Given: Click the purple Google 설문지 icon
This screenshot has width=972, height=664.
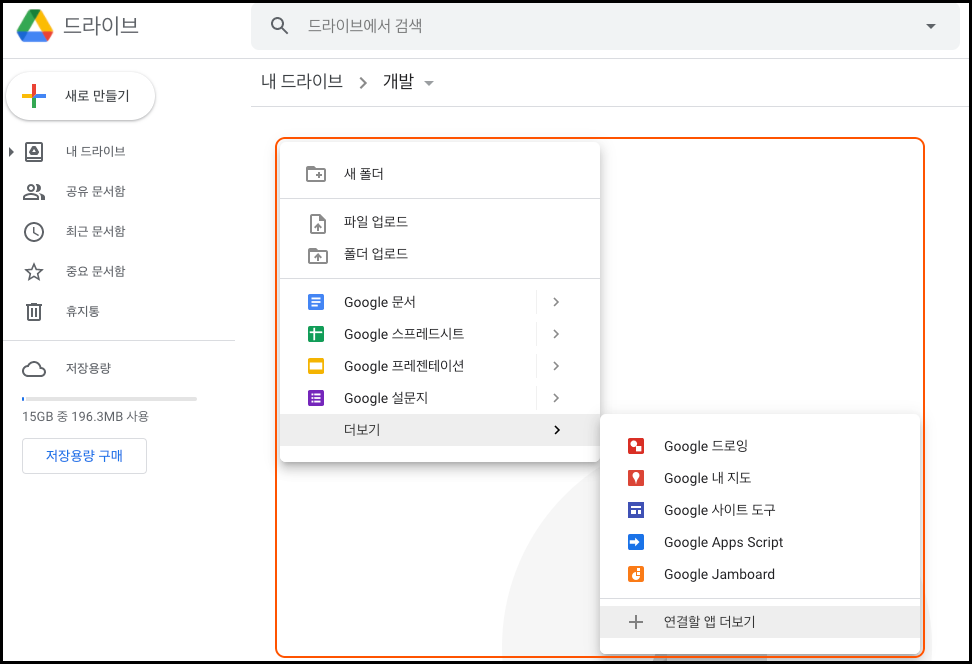Looking at the screenshot, I should pos(316,398).
